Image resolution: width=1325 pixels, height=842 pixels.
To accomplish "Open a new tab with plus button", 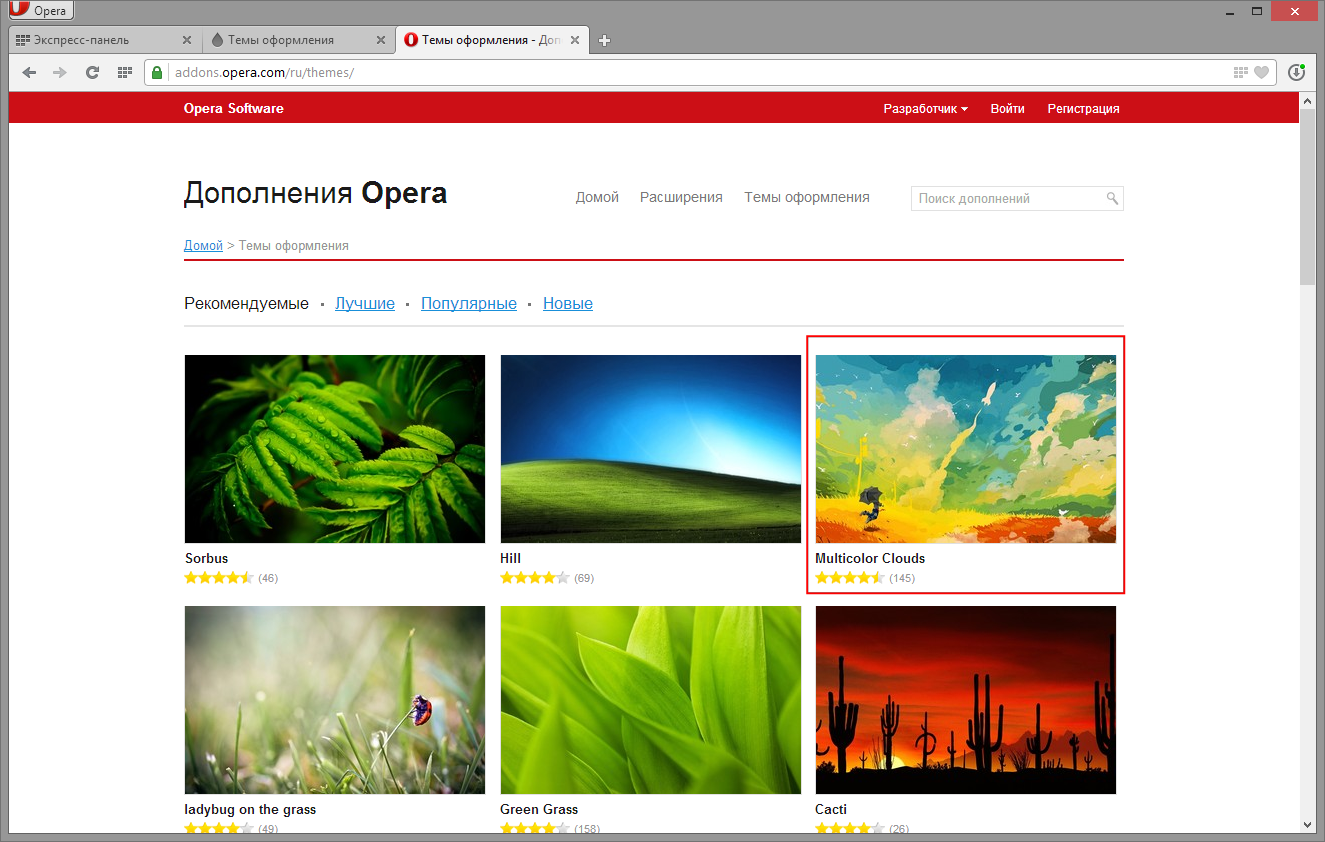I will point(604,41).
